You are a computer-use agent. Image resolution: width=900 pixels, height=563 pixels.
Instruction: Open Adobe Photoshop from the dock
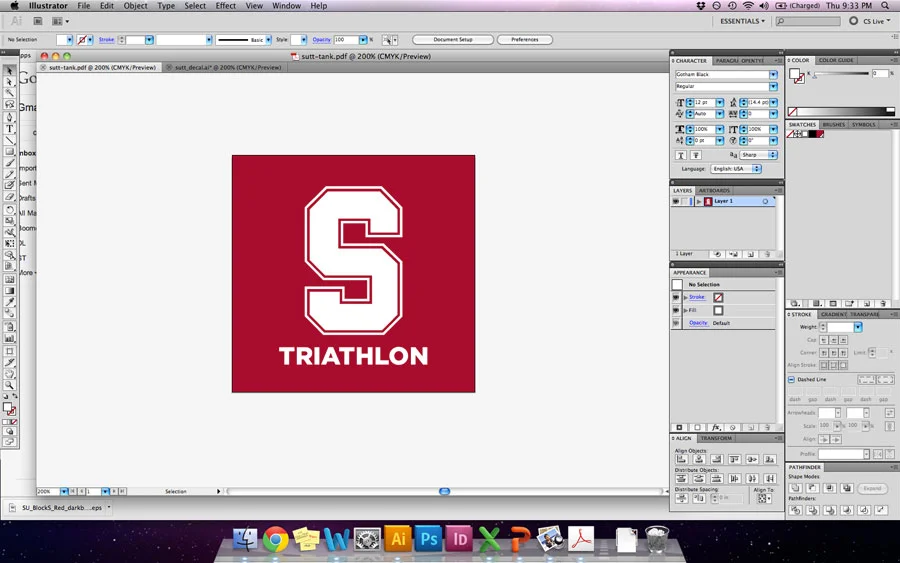click(x=429, y=539)
